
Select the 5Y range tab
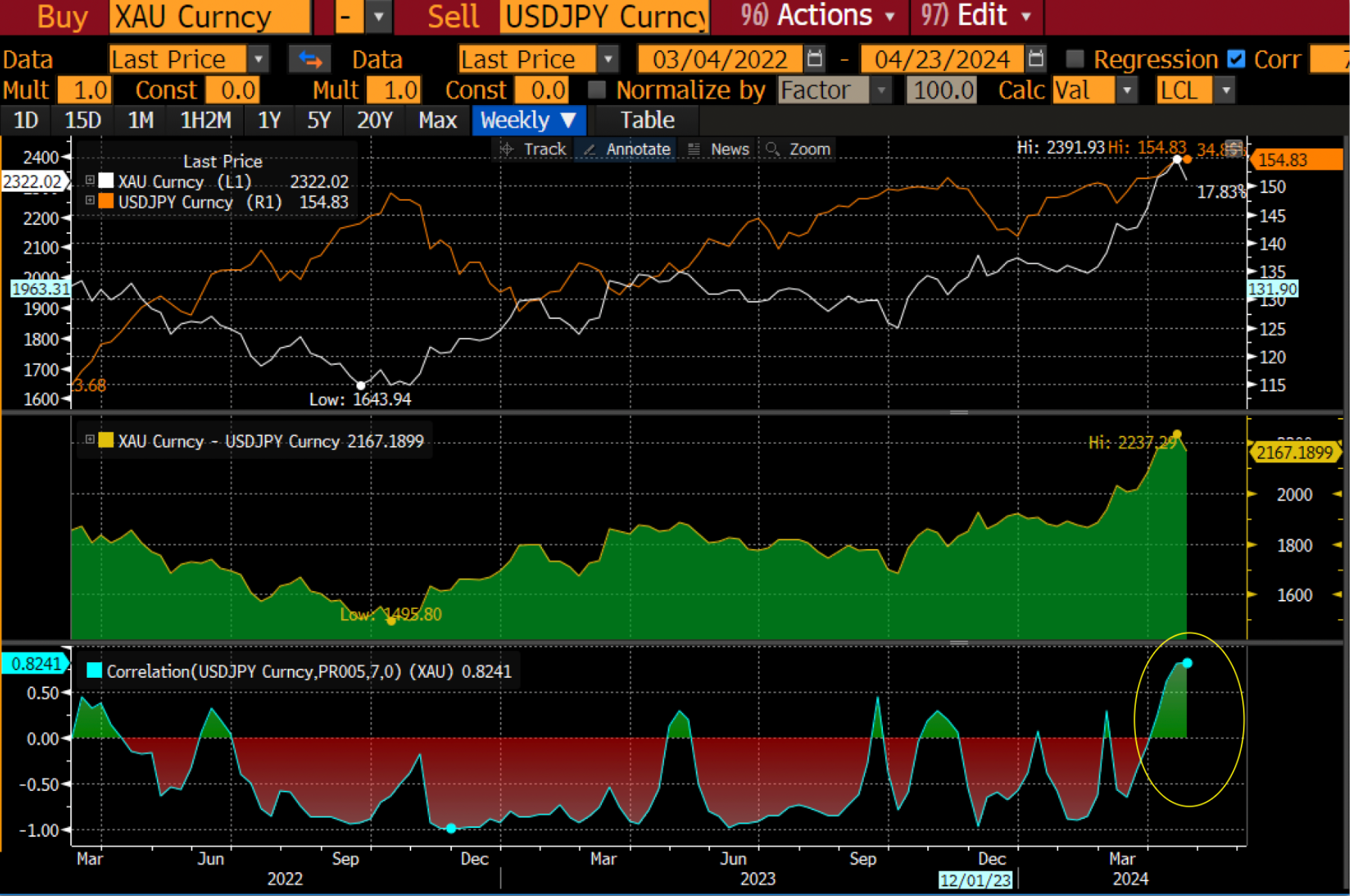(318, 121)
